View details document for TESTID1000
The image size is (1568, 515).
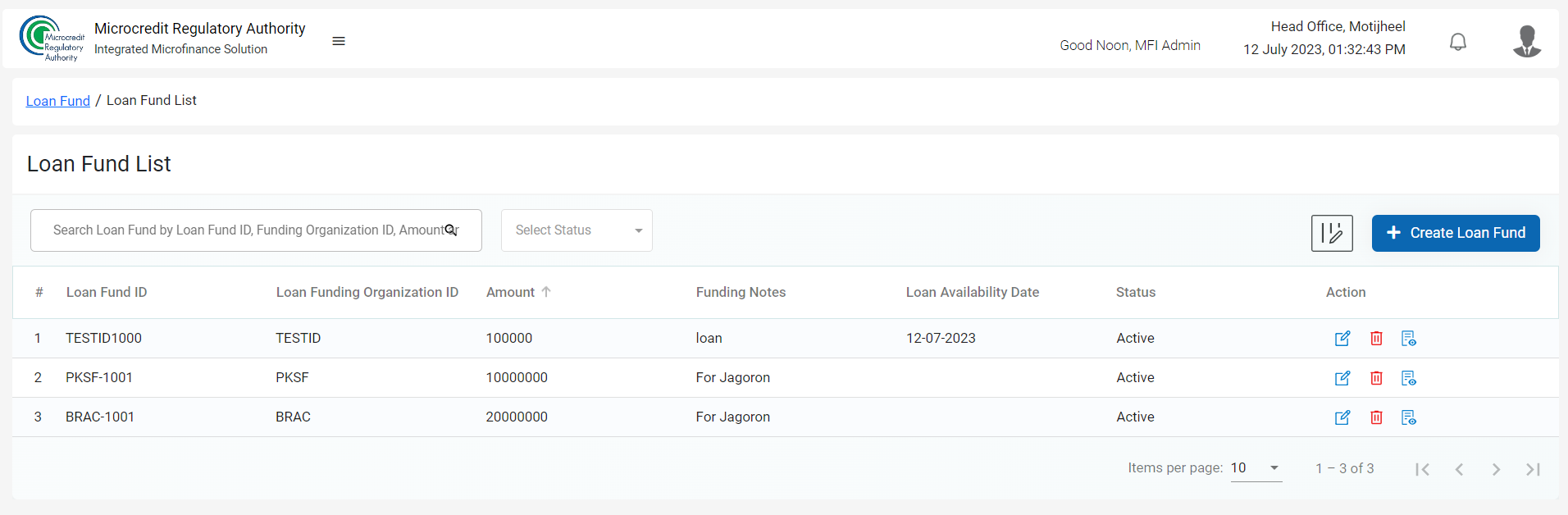click(1409, 339)
